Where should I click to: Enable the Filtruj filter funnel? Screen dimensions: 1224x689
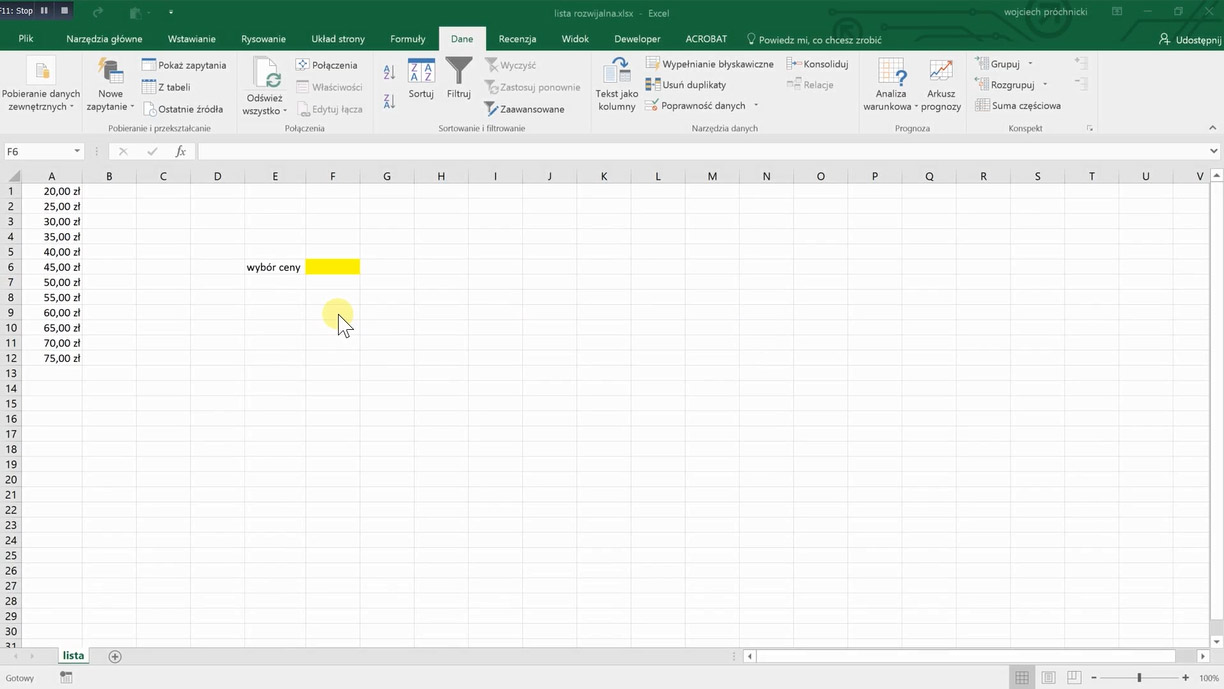tap(459, 79)
